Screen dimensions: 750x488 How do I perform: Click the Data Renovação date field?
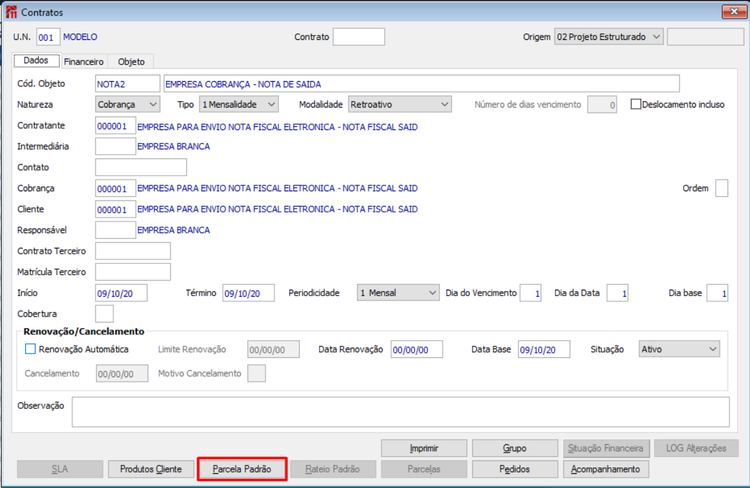click(x=417, y=349)
